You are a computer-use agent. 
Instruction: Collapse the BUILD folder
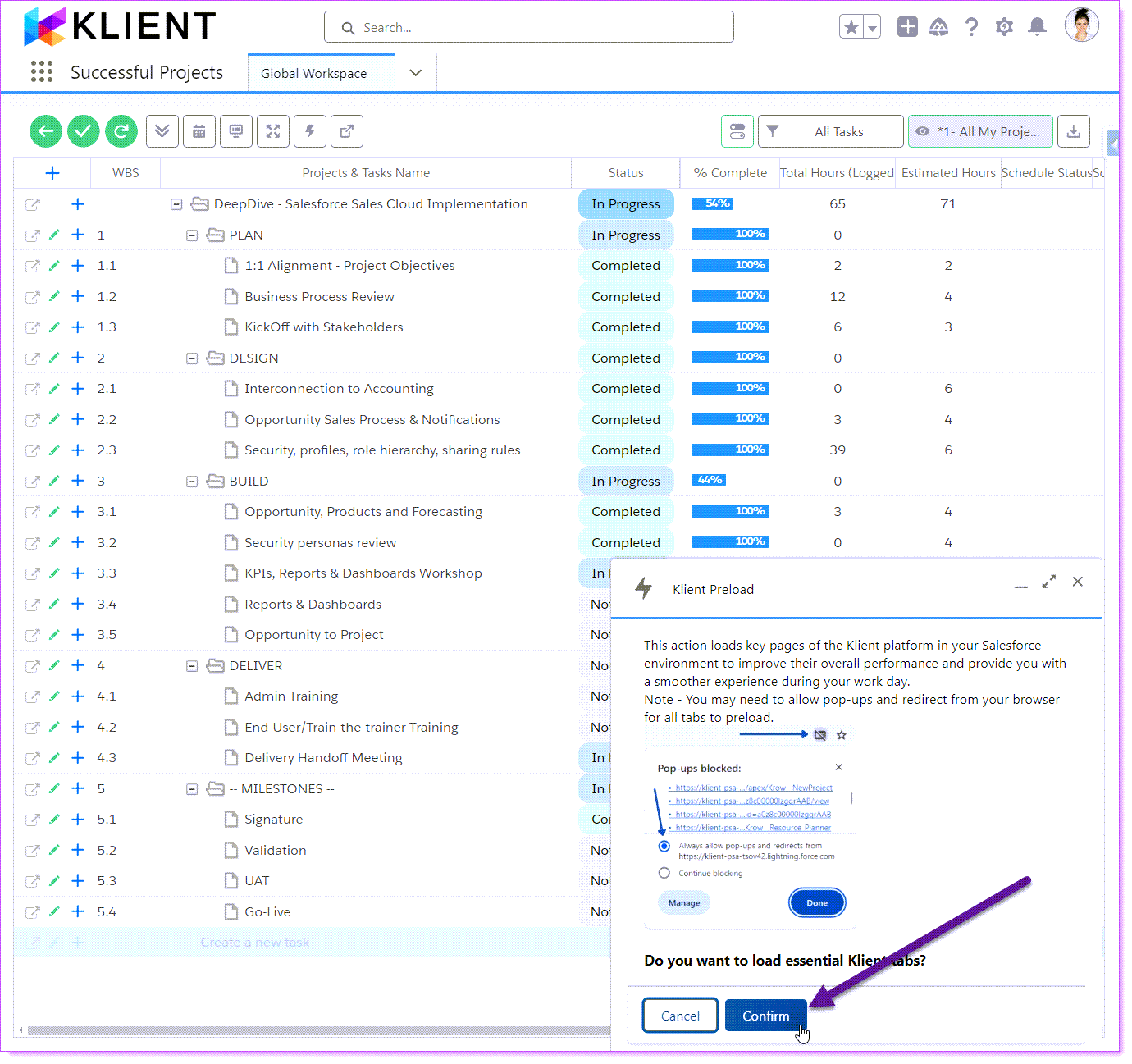(x=192, y=482)
